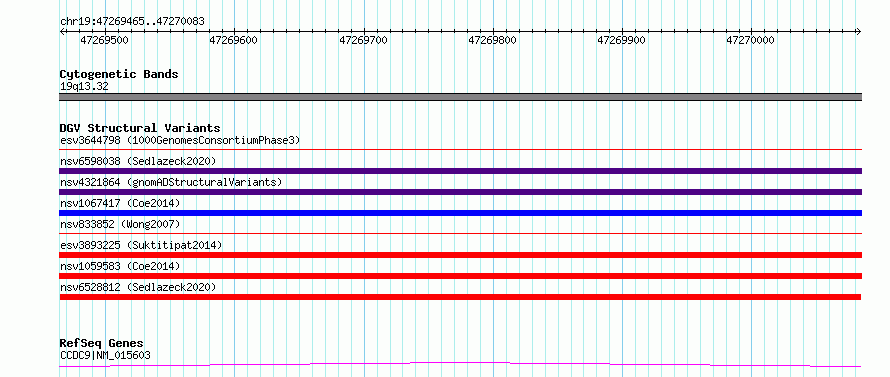This screenshot has width=890, height=377.
Task: Click the purple bar under nsv4321864
Action: pos(460,192)
